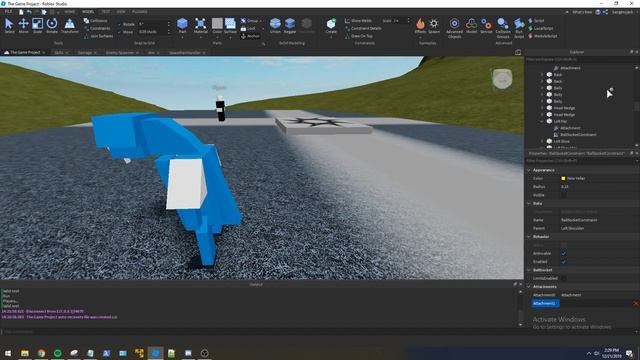Expand the Left Shoe tree node
This screenshot has height=360, width=640.
pyautogui.click(x=542, y=141)
